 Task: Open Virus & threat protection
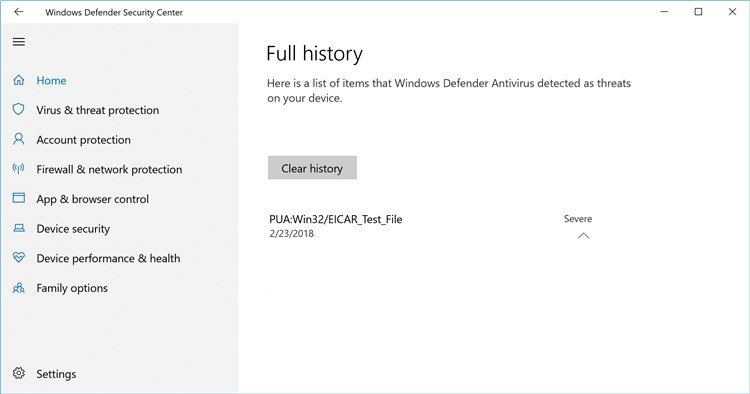(98, 110)
